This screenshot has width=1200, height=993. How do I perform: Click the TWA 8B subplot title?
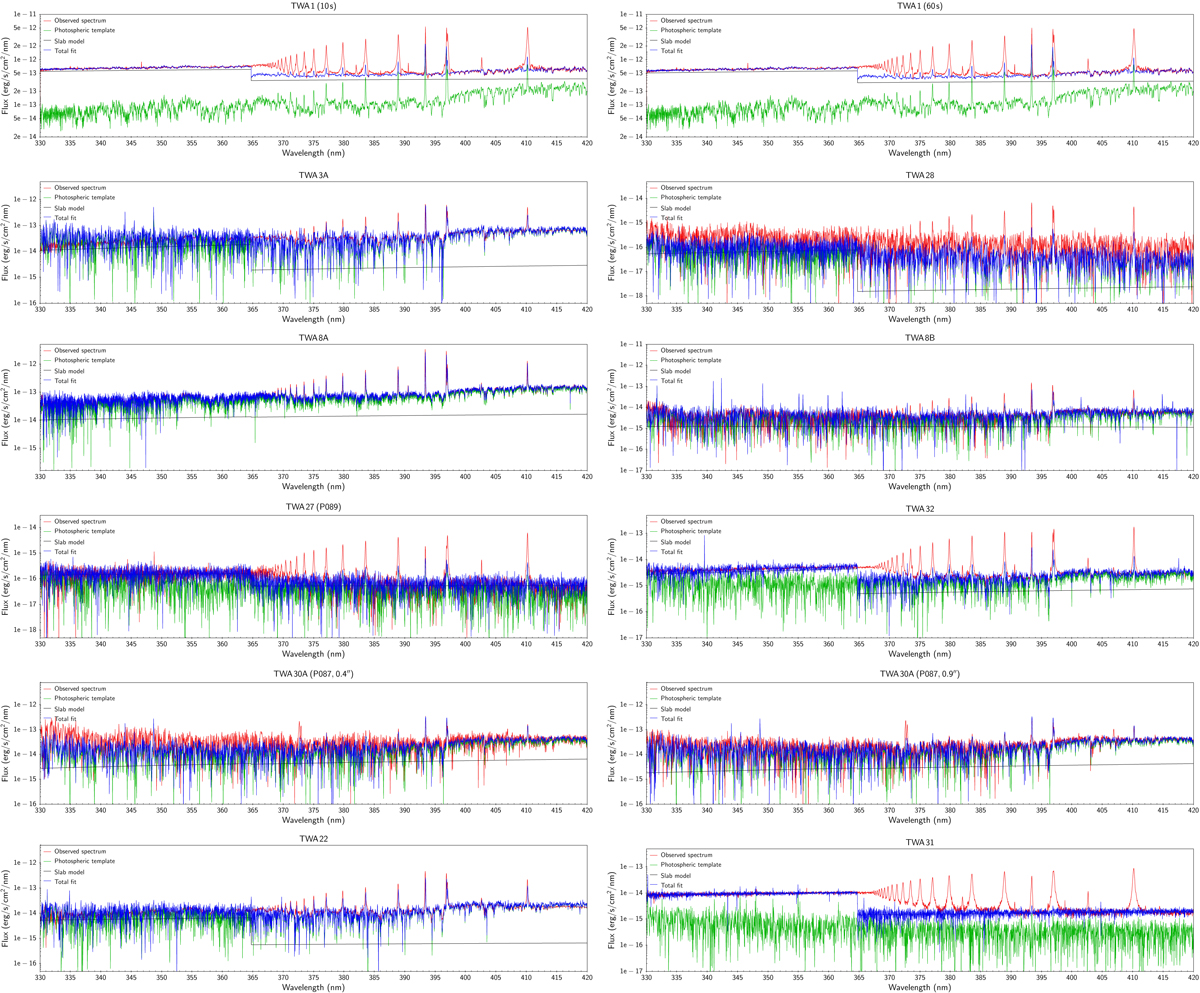coord(919,339)
